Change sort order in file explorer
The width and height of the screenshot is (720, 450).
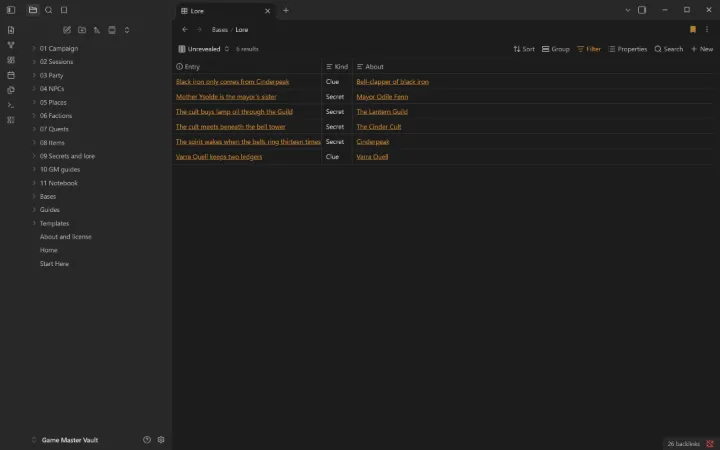97,30
